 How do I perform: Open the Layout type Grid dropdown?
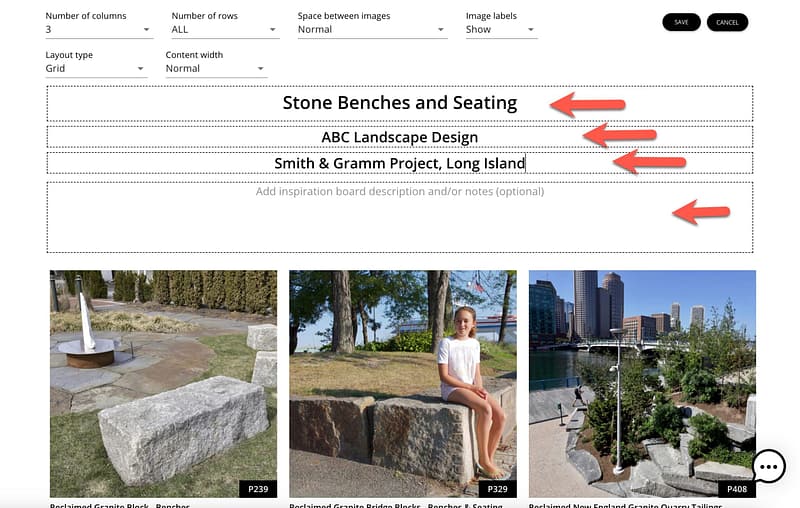coord(96,69)
